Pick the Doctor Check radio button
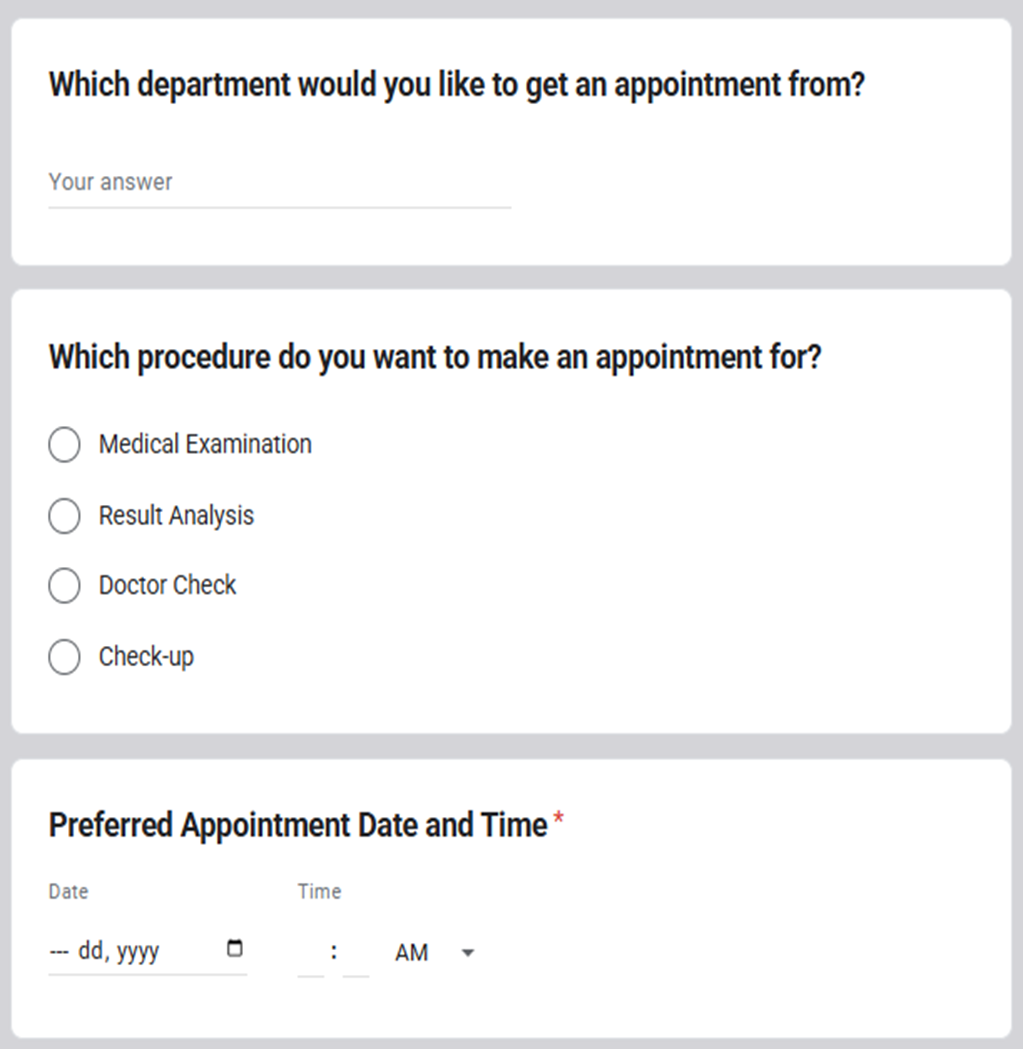This screenshot has height=1049, width=1023. point(64,586)
